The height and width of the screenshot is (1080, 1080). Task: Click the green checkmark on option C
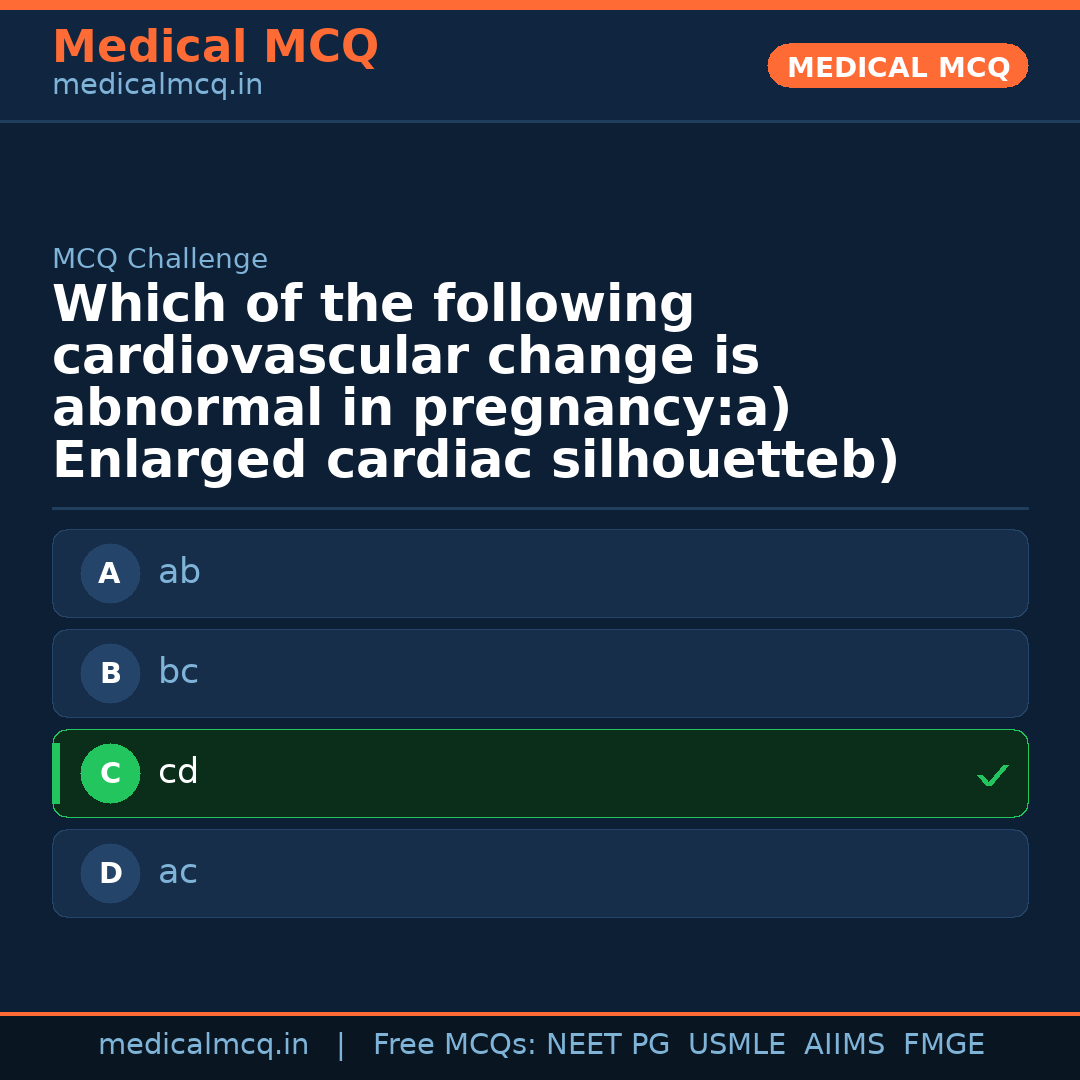pyautogui.click(x=993, y=774)
